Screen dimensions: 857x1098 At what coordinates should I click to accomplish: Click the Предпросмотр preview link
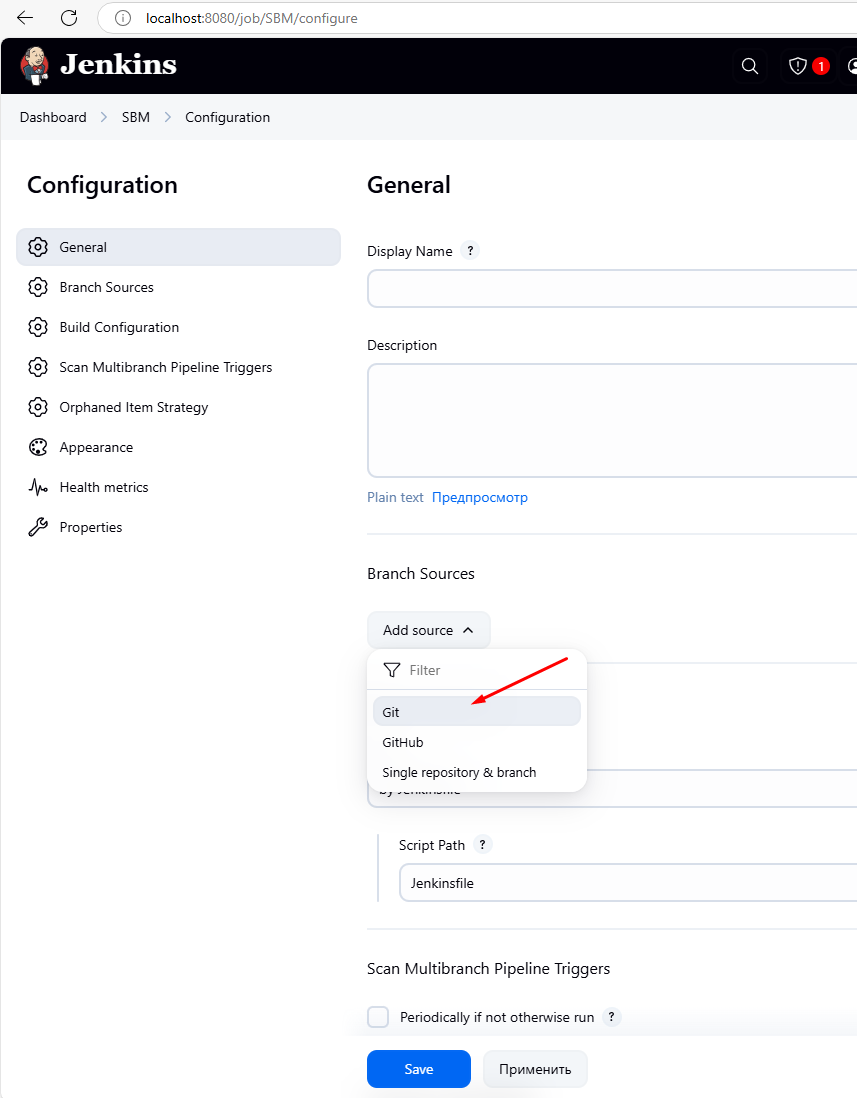coord(480,497)
